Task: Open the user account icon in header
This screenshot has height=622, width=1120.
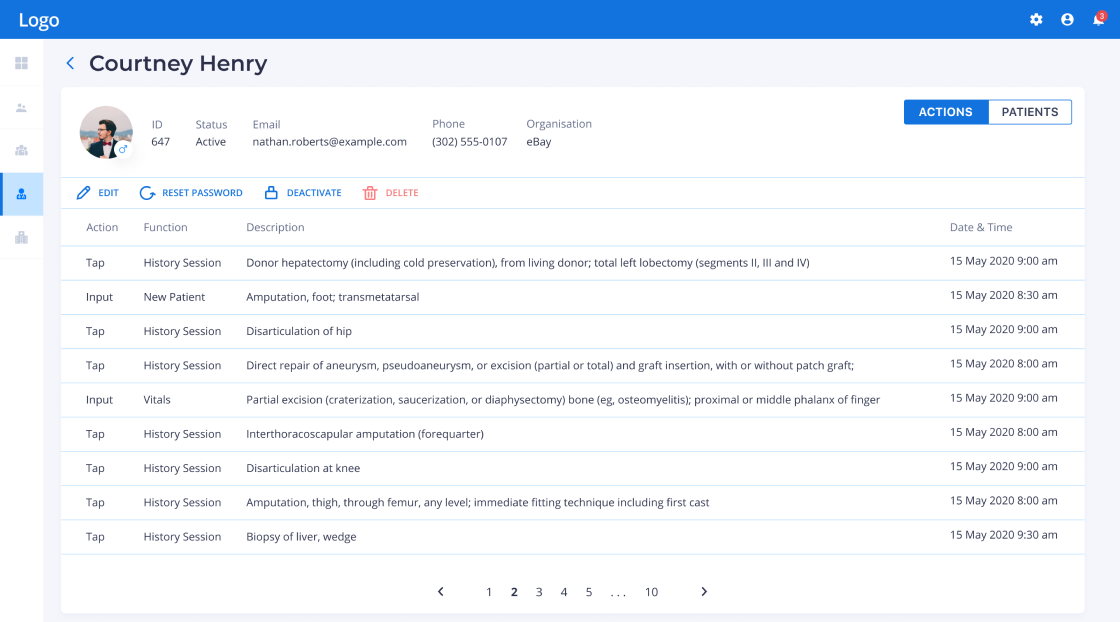Action: pyautogui.click(x=1067, y=20)
